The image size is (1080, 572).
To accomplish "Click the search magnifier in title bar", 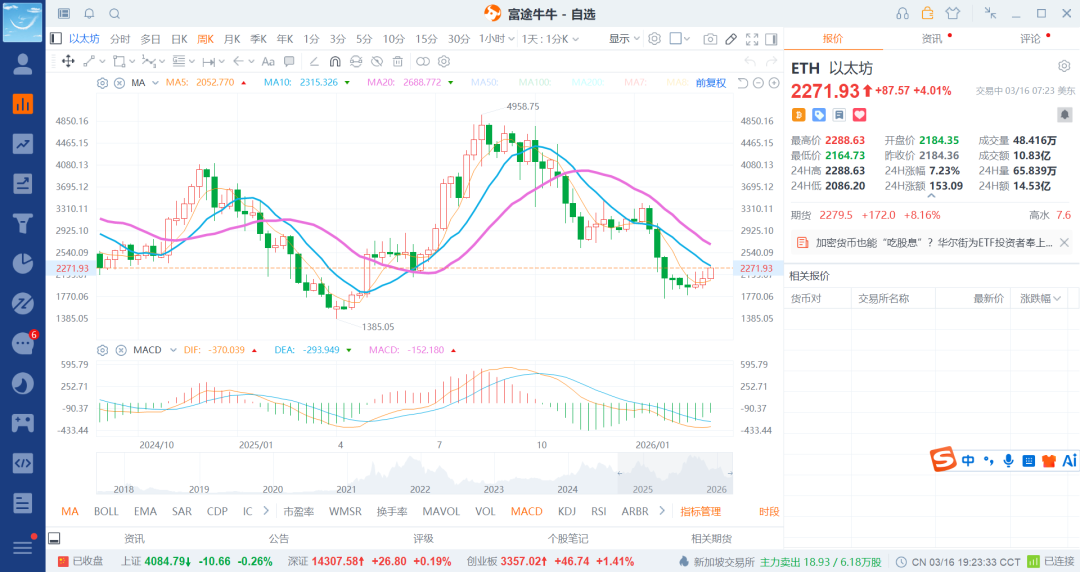I will (x=115, y=14).
